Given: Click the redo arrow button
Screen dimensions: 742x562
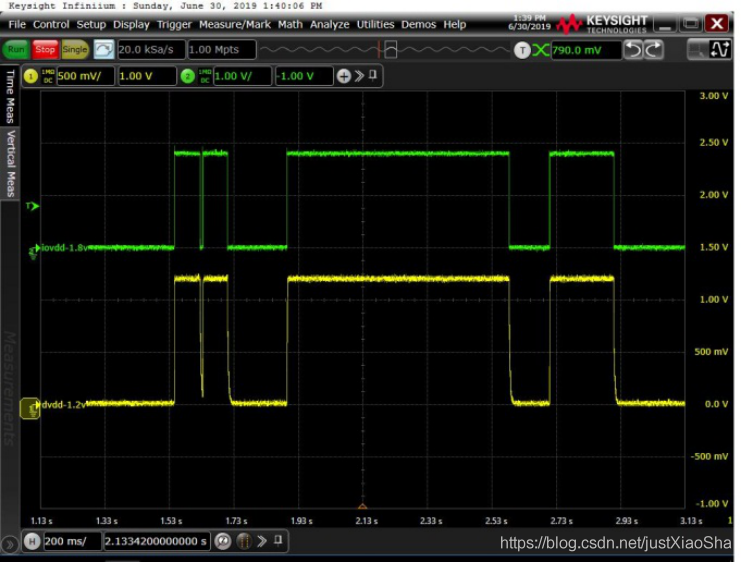Looking at the screenshot, I should click(653, 50).
